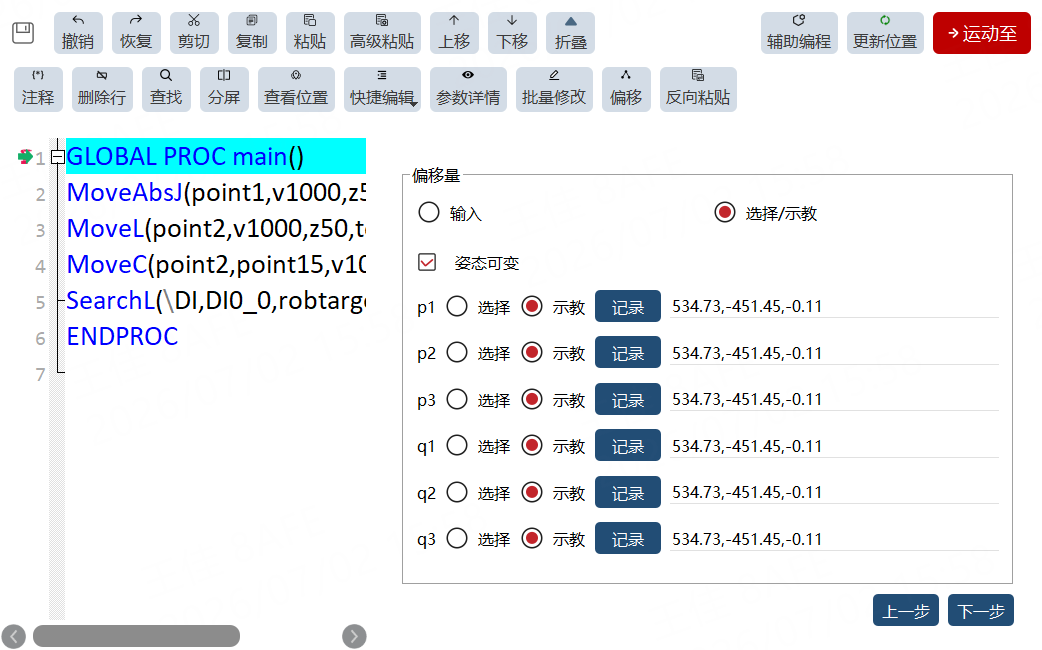Screen dimensions: 1042x650
Task: Open 高级粘贴 advanced paste
Action: click(382, 33)
